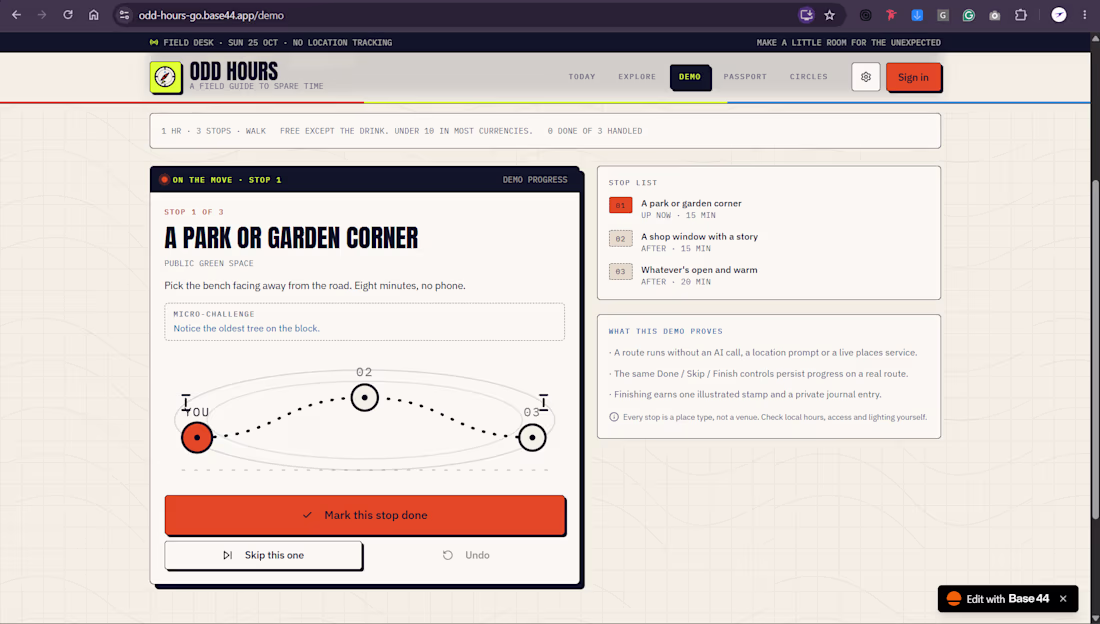The image size is (1100, 624).
Task: Undo the last stop action
Action: (x=466, y=555)
